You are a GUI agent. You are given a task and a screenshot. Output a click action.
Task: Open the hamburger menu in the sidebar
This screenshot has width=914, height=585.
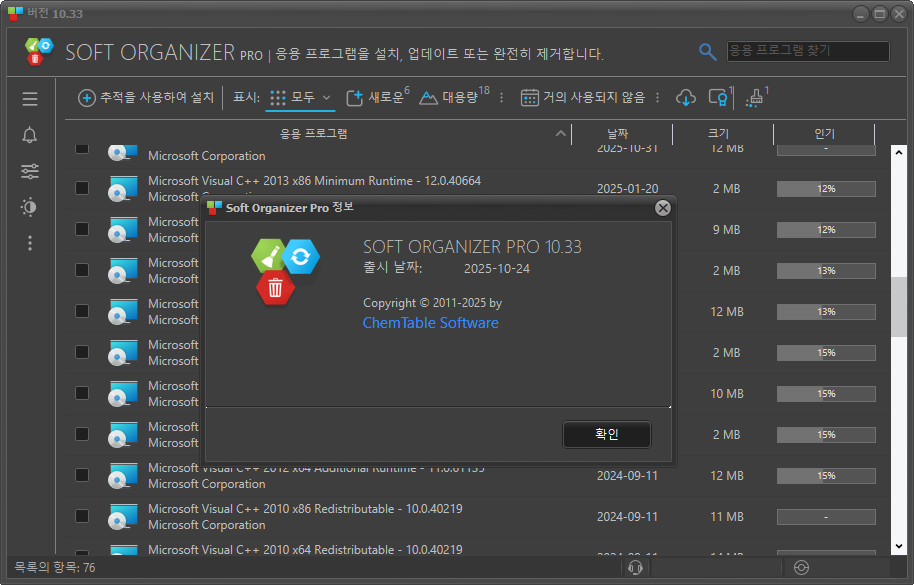click(30, 99)
